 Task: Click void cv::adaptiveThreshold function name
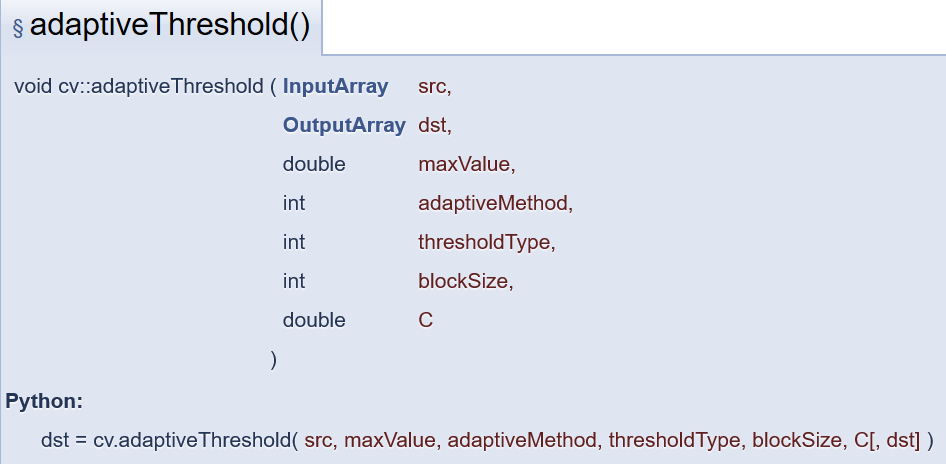coord(139,86)
